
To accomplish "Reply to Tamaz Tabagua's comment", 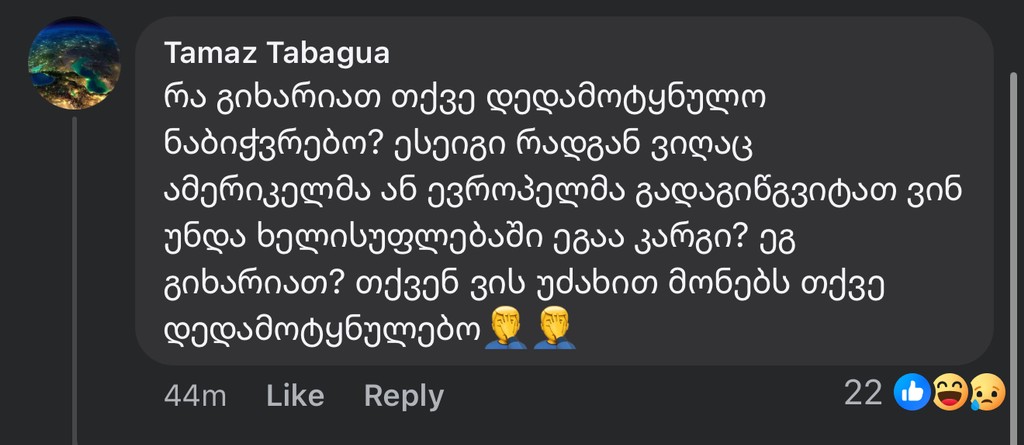I will point(403,396).
